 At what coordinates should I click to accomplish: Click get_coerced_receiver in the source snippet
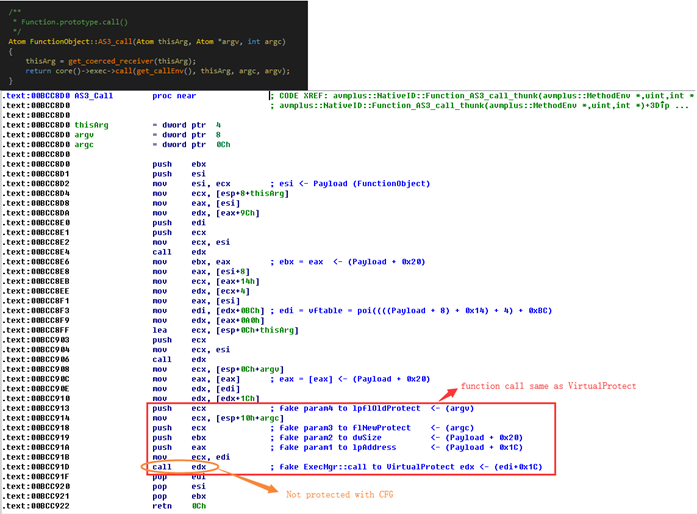[x=111, y=61]
